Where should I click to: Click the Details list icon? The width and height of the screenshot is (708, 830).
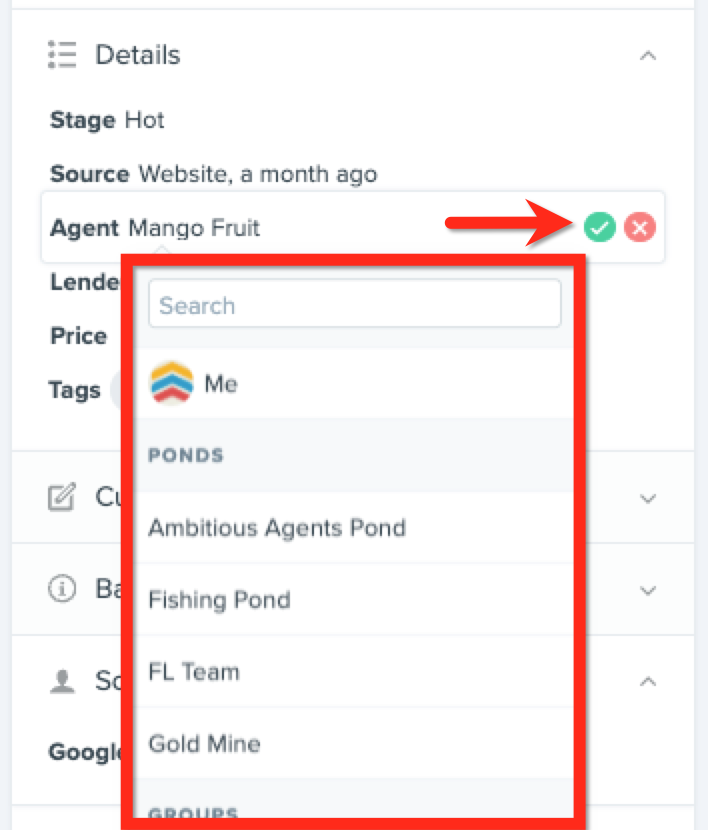62,55
